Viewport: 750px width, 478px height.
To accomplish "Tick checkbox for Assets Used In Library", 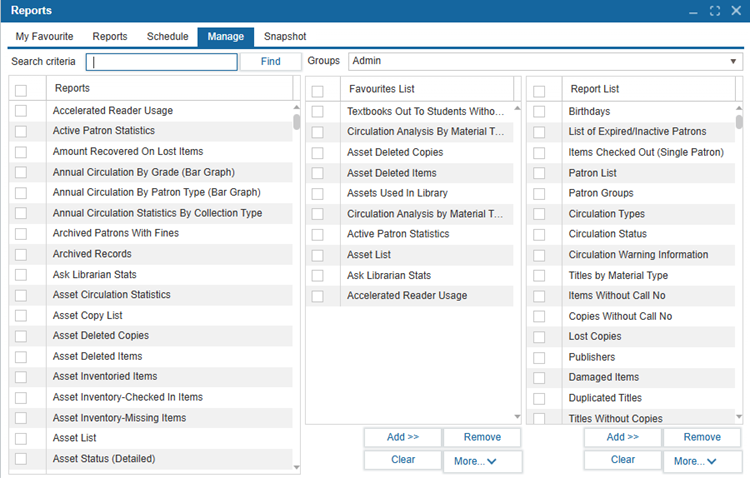I will (318, 194).
